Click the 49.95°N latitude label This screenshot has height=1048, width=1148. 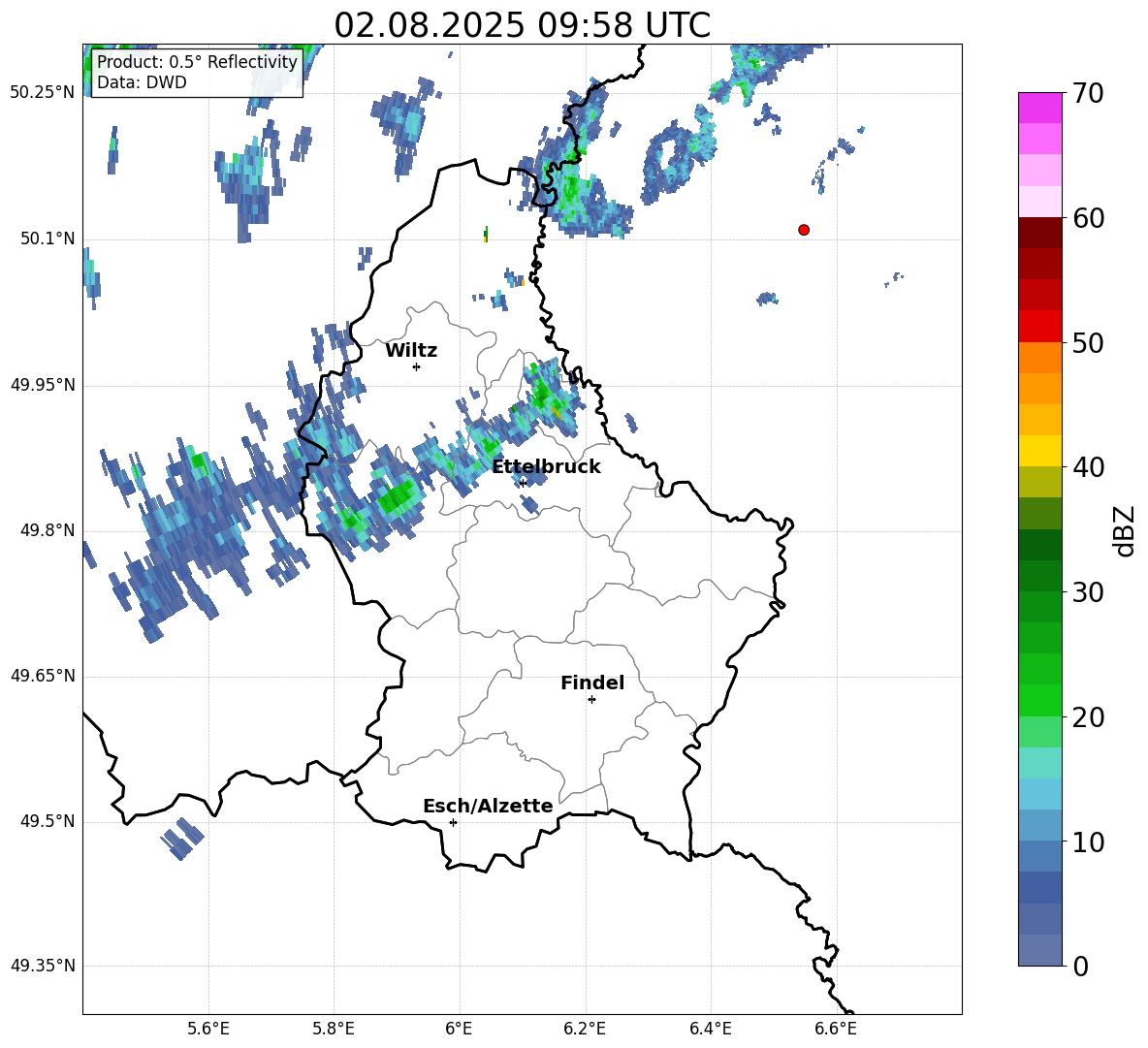click(x=43, y=385)
